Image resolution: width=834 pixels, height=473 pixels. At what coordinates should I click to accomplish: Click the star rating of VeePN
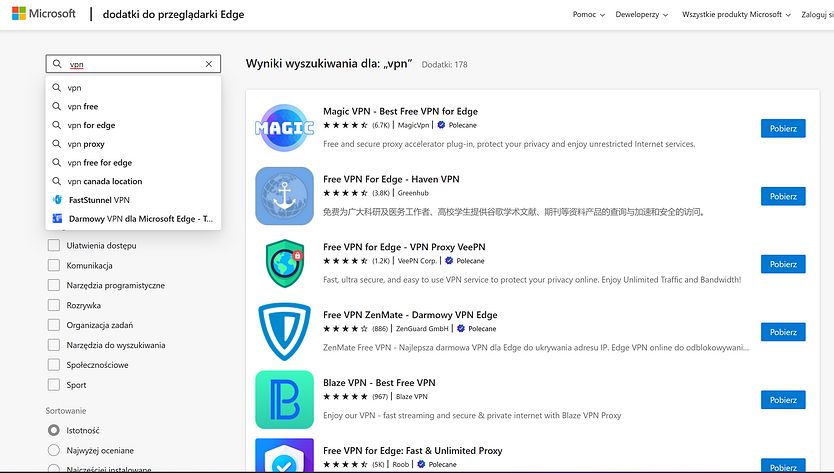345,261
